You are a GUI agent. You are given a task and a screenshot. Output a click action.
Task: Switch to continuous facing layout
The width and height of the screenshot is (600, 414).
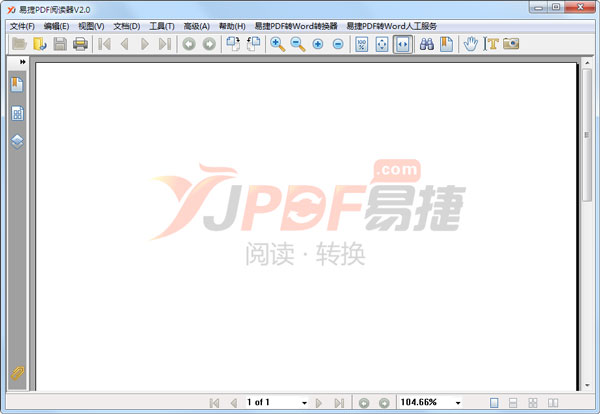(533, 403)
